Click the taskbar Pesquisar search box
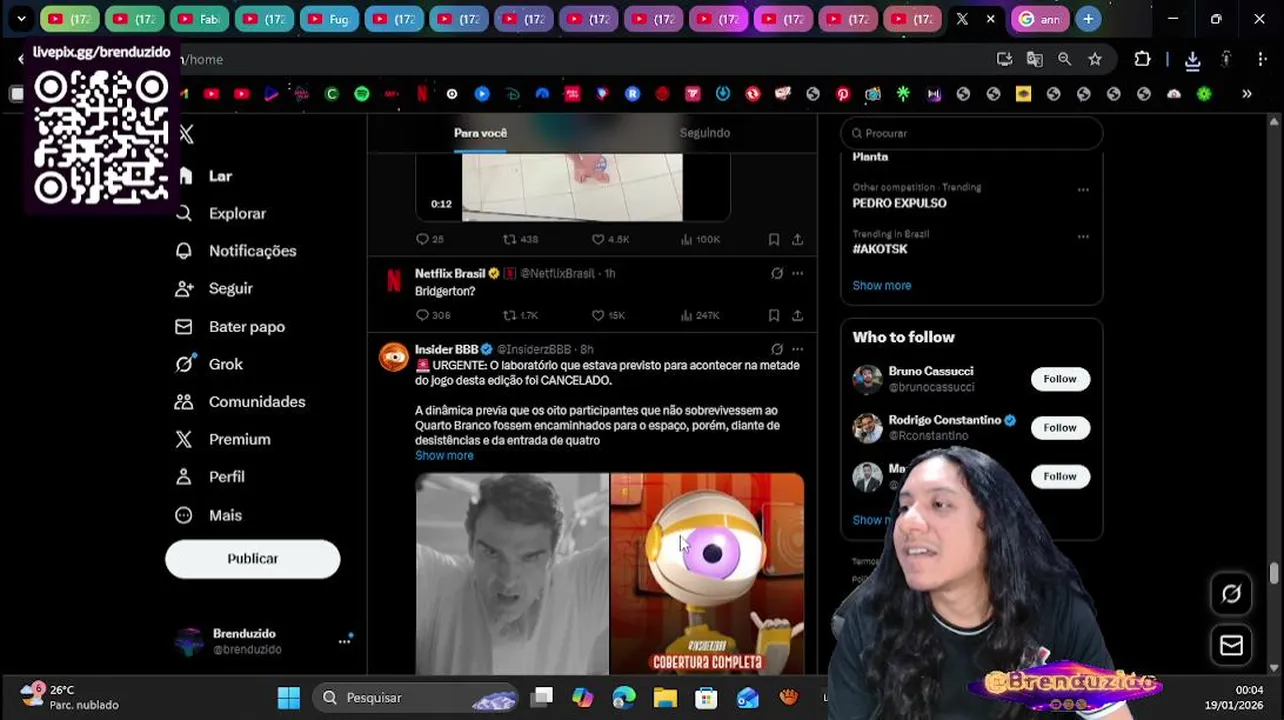The image size is (1284, 720). click(x=413, y=698)
